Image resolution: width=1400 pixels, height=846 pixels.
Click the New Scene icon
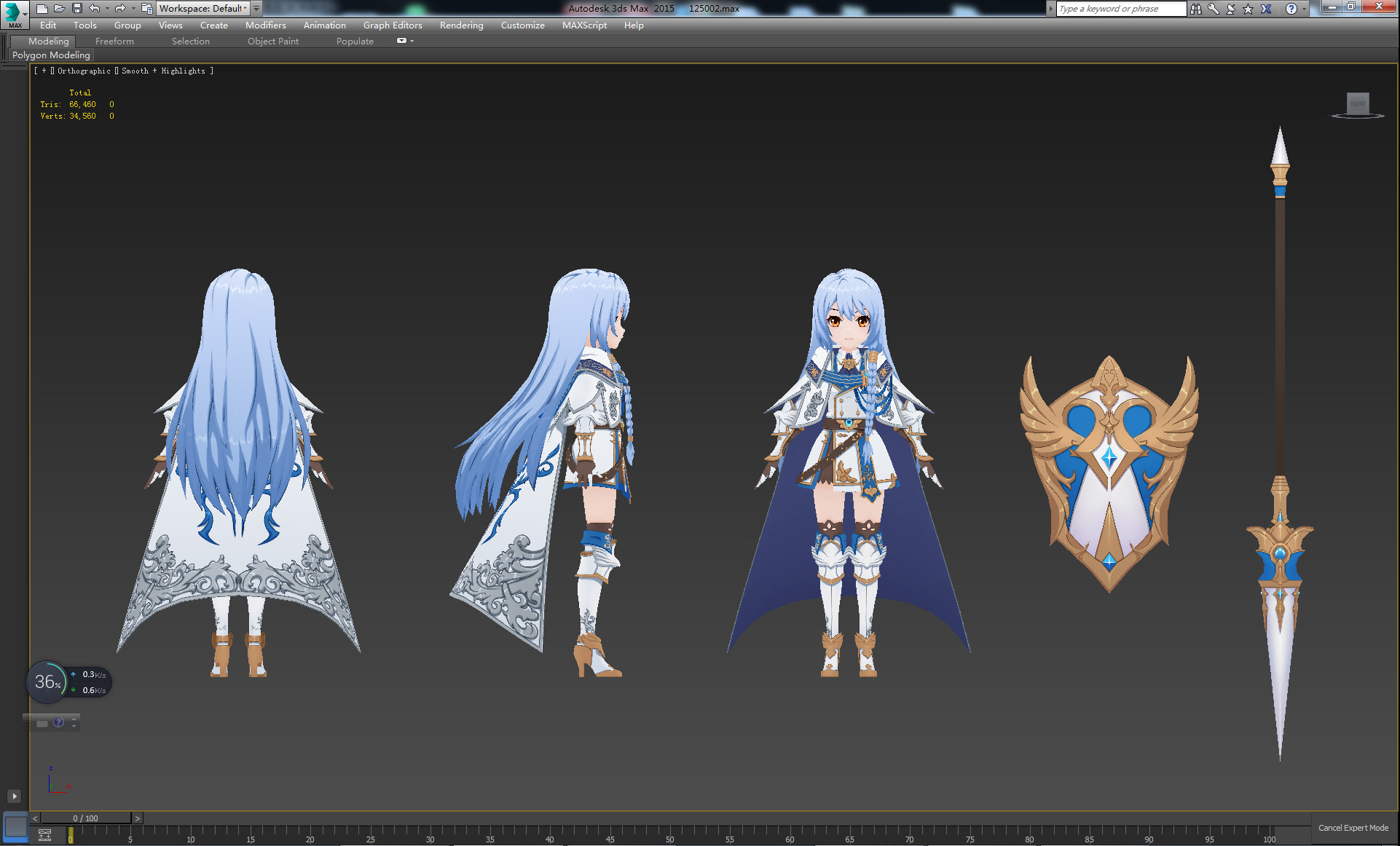coord(42,9)
